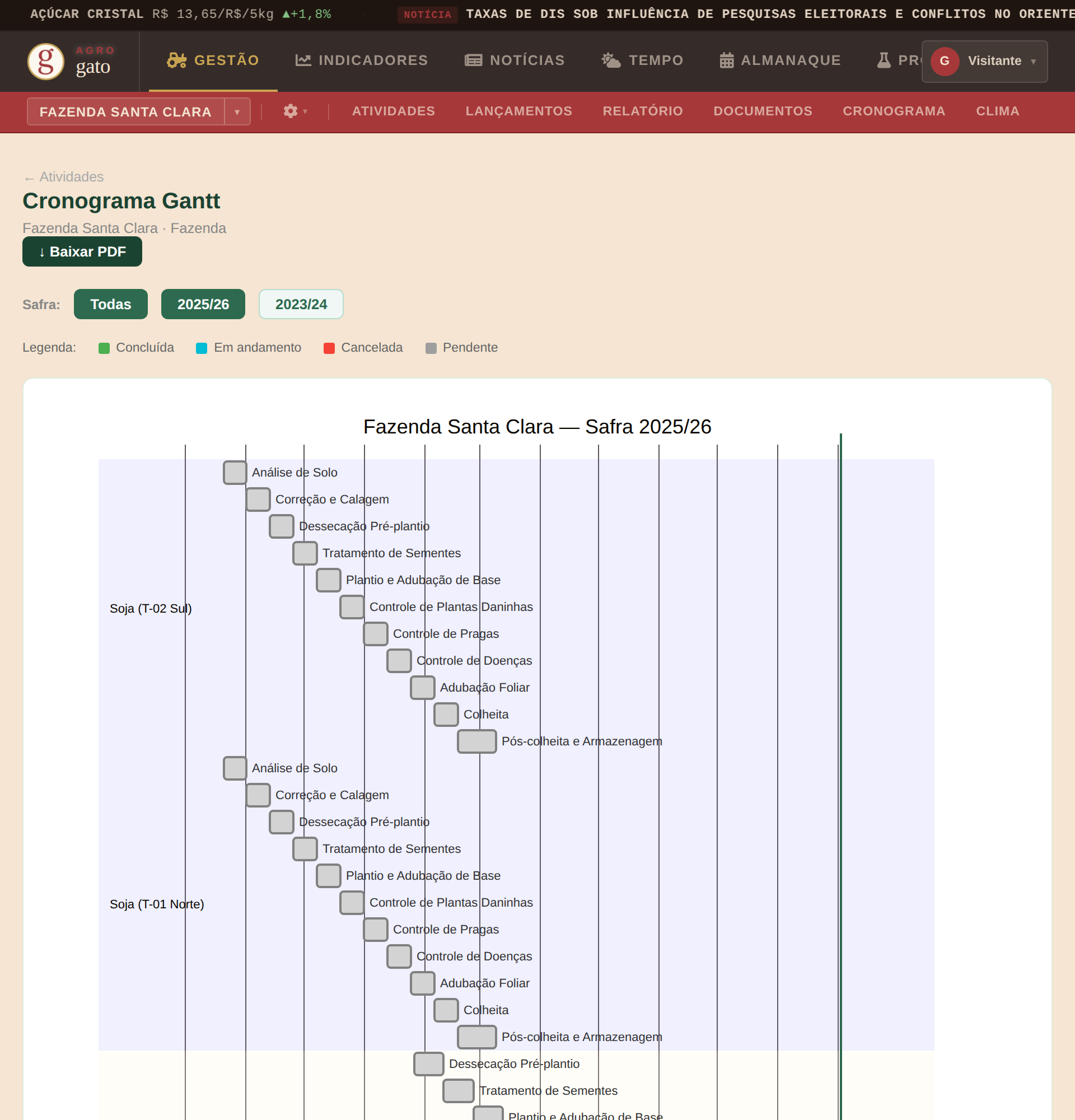Click the Soja (T-02 Sul) Correção e Calagem bar

tap(258, 500)
